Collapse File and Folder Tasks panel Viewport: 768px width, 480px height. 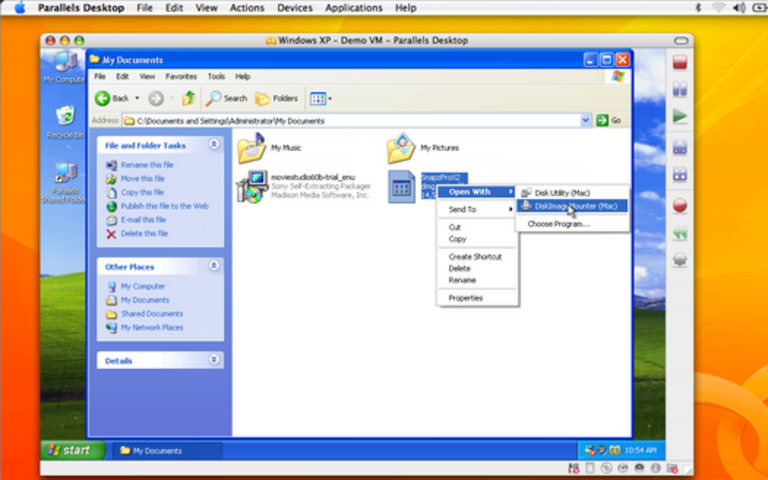tap(214, 144)
